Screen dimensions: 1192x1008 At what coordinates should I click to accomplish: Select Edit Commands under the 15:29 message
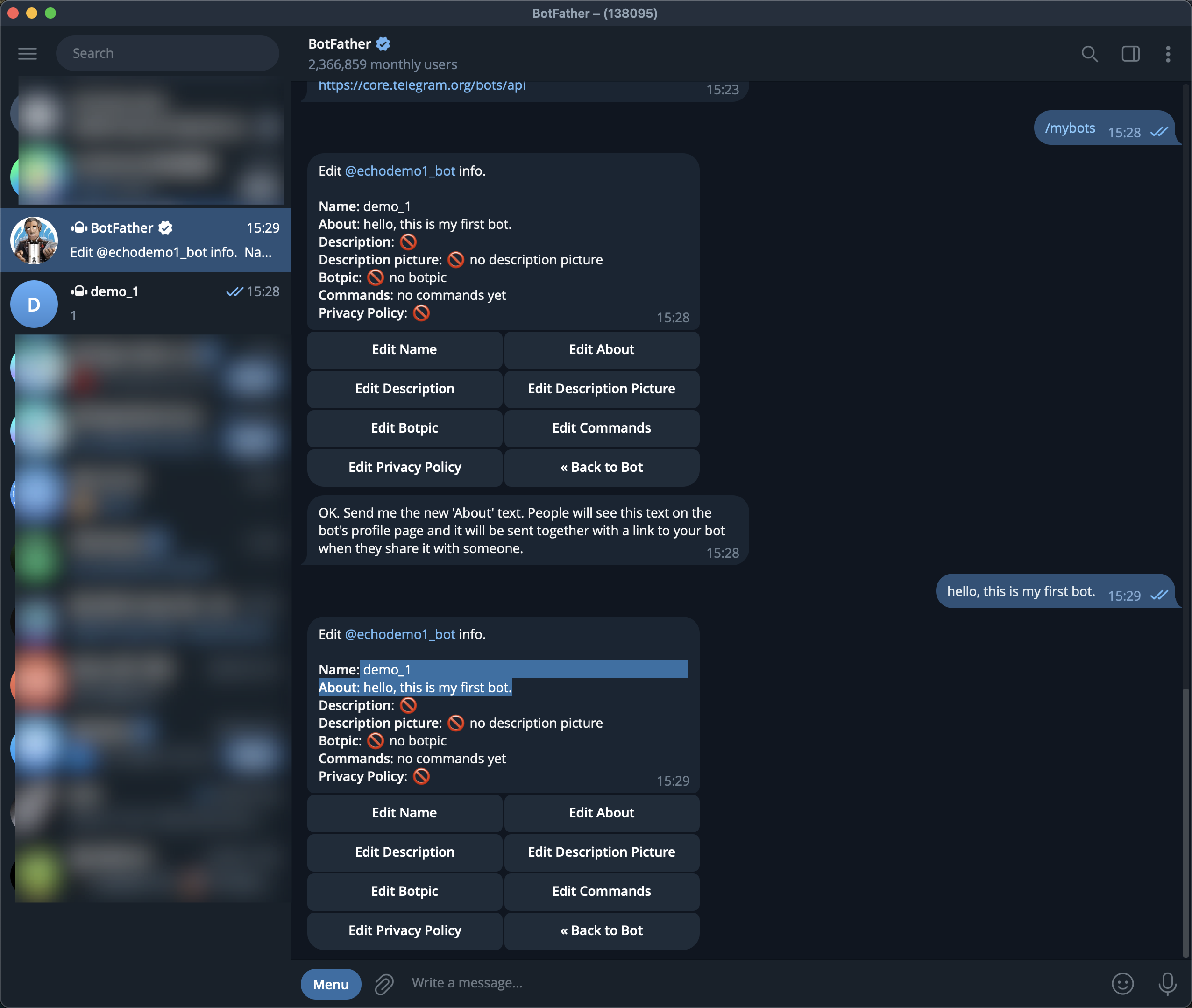click(602, 892)
